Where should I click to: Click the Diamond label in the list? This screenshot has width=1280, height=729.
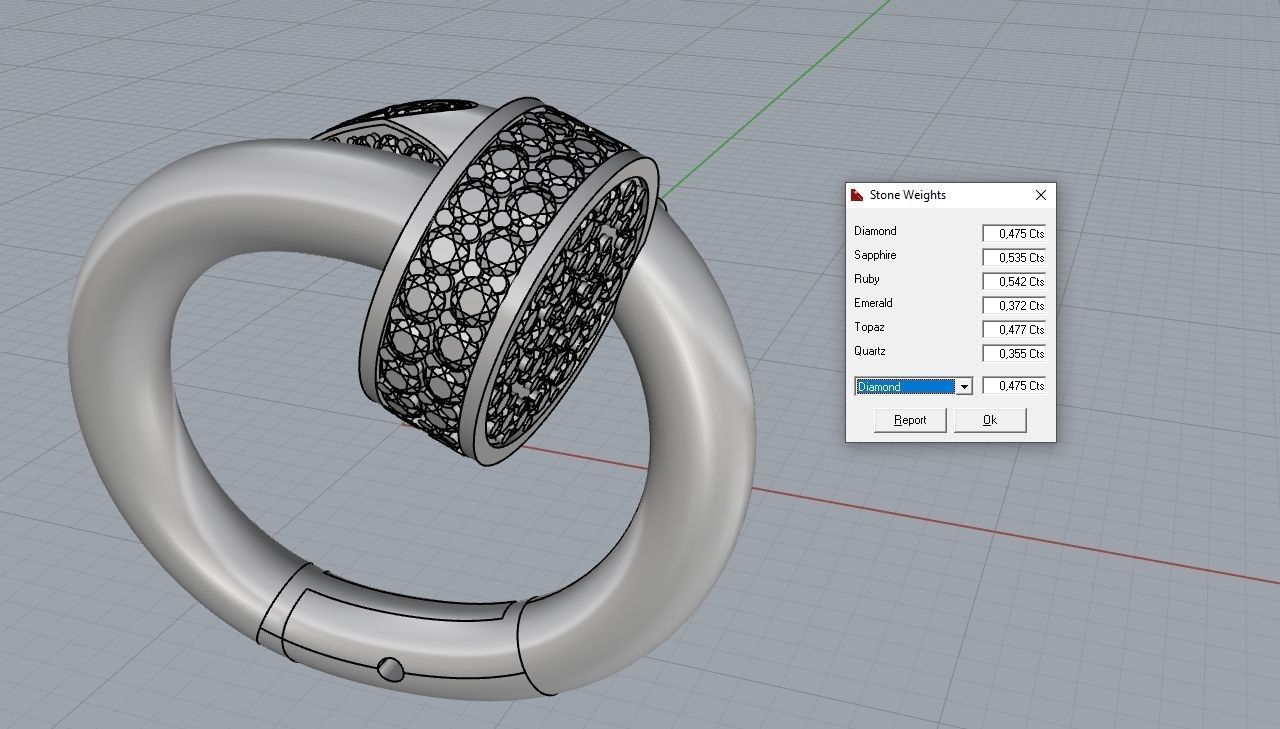coord(875,231)
